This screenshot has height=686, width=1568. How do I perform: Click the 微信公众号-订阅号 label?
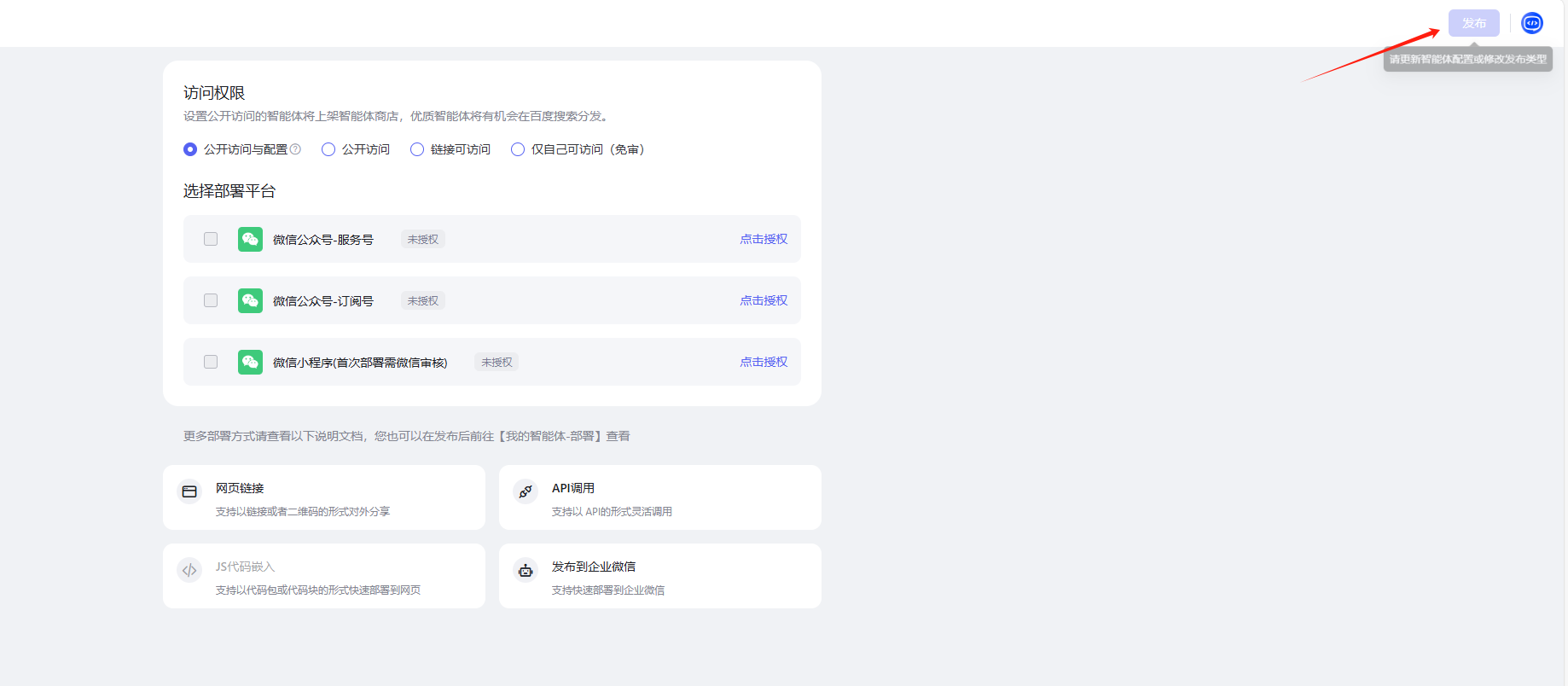coord(323,301)
